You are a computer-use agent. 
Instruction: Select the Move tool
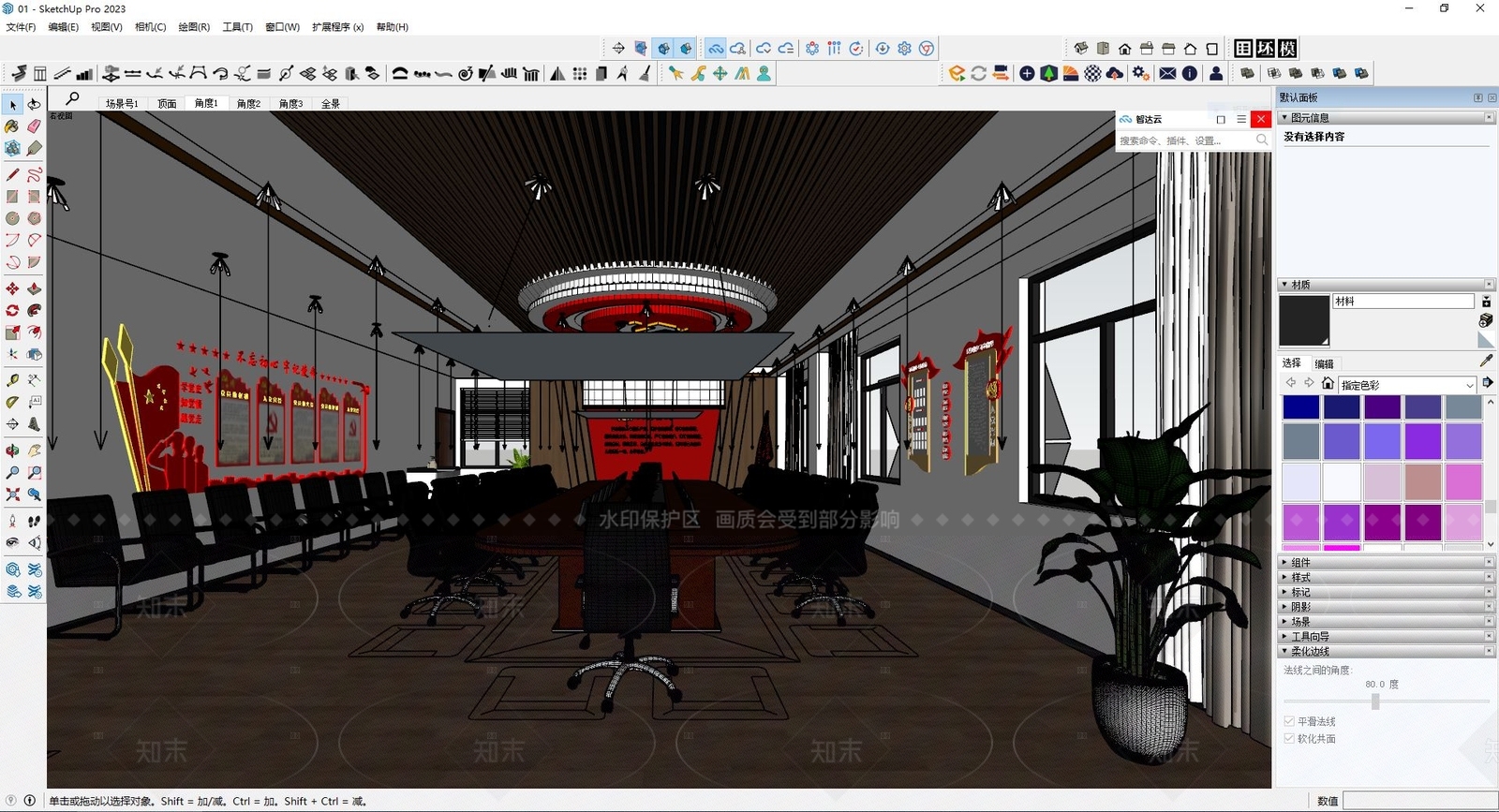click(x=12, y=288)
